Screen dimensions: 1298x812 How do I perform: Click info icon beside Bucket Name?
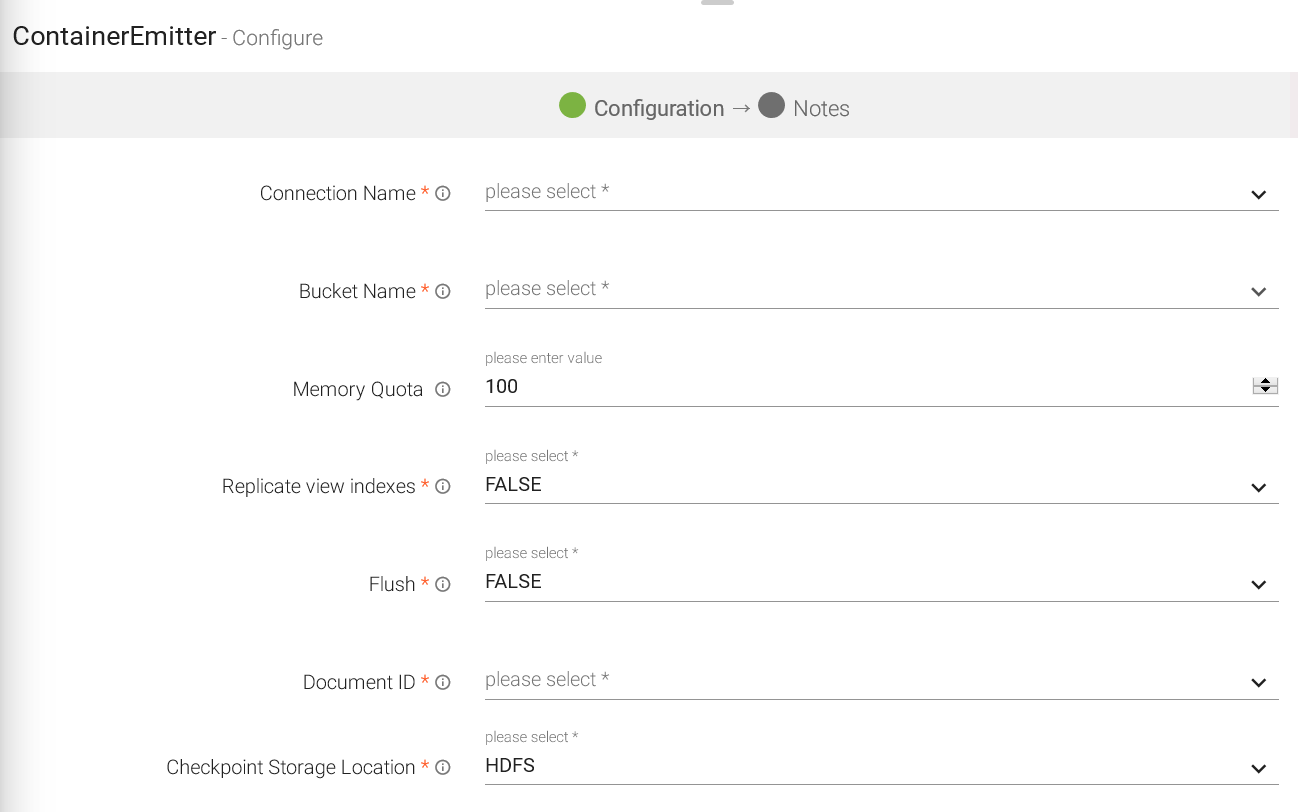click(x=443, y=292)
